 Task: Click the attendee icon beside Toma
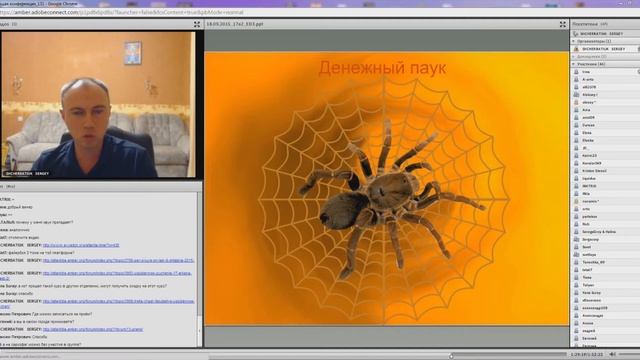coord(576,278)
